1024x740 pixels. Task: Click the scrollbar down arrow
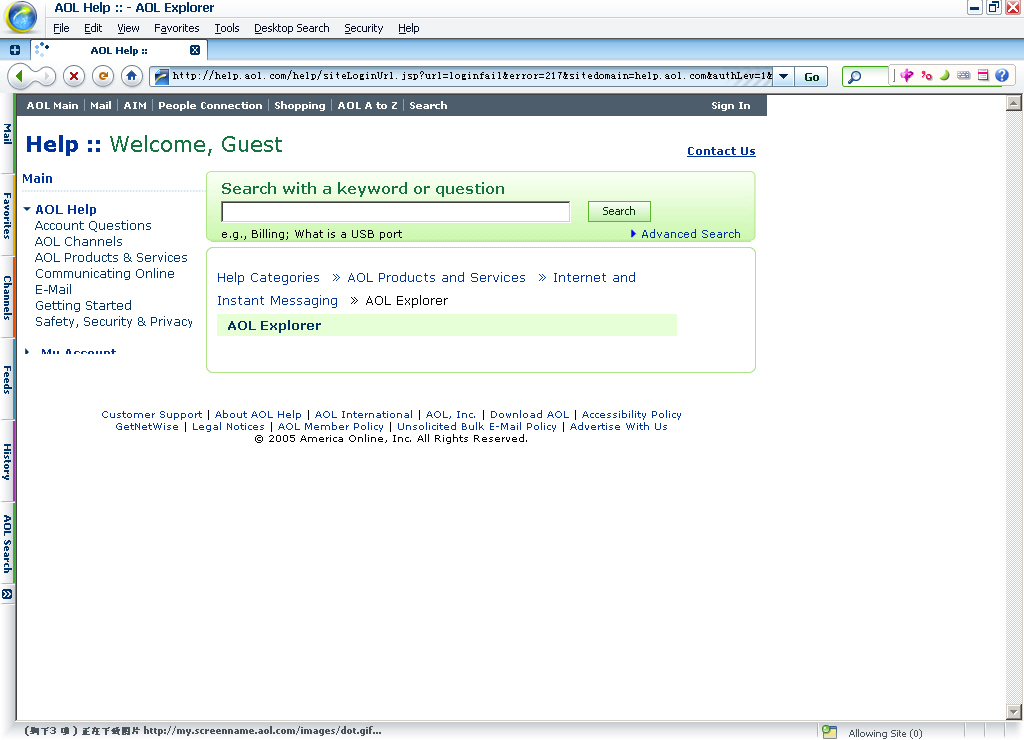tap(1014, 712)
